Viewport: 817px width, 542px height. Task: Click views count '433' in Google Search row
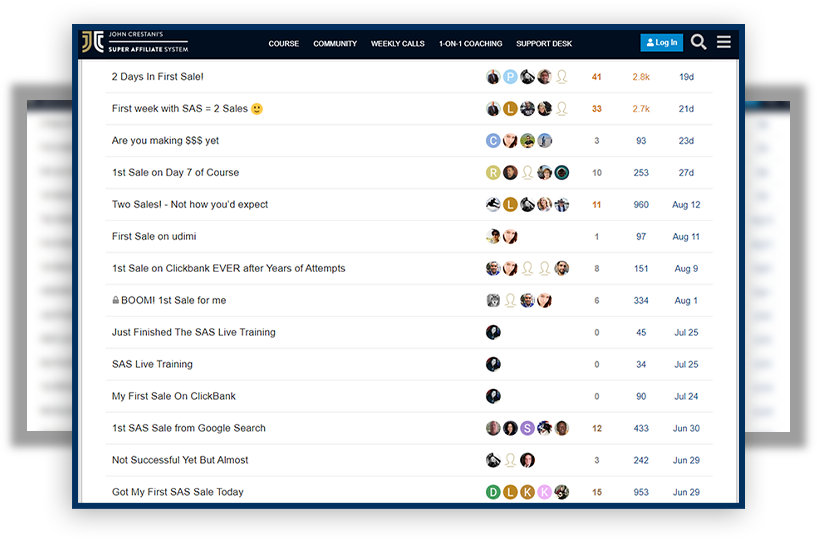pyautogui.click(x=641, y=428)
